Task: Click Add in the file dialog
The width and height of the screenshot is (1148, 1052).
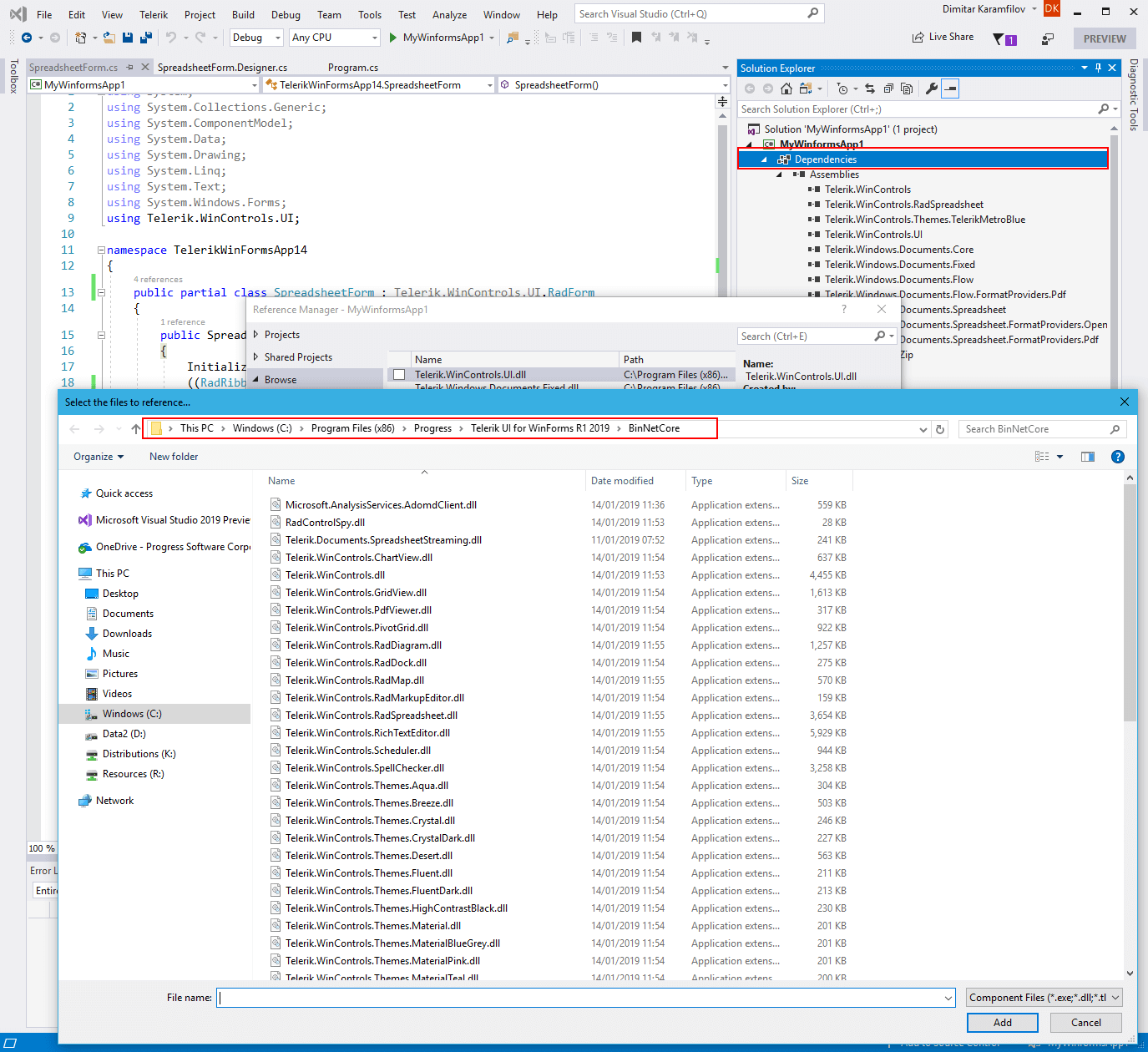Action: click(1003, 1023)
